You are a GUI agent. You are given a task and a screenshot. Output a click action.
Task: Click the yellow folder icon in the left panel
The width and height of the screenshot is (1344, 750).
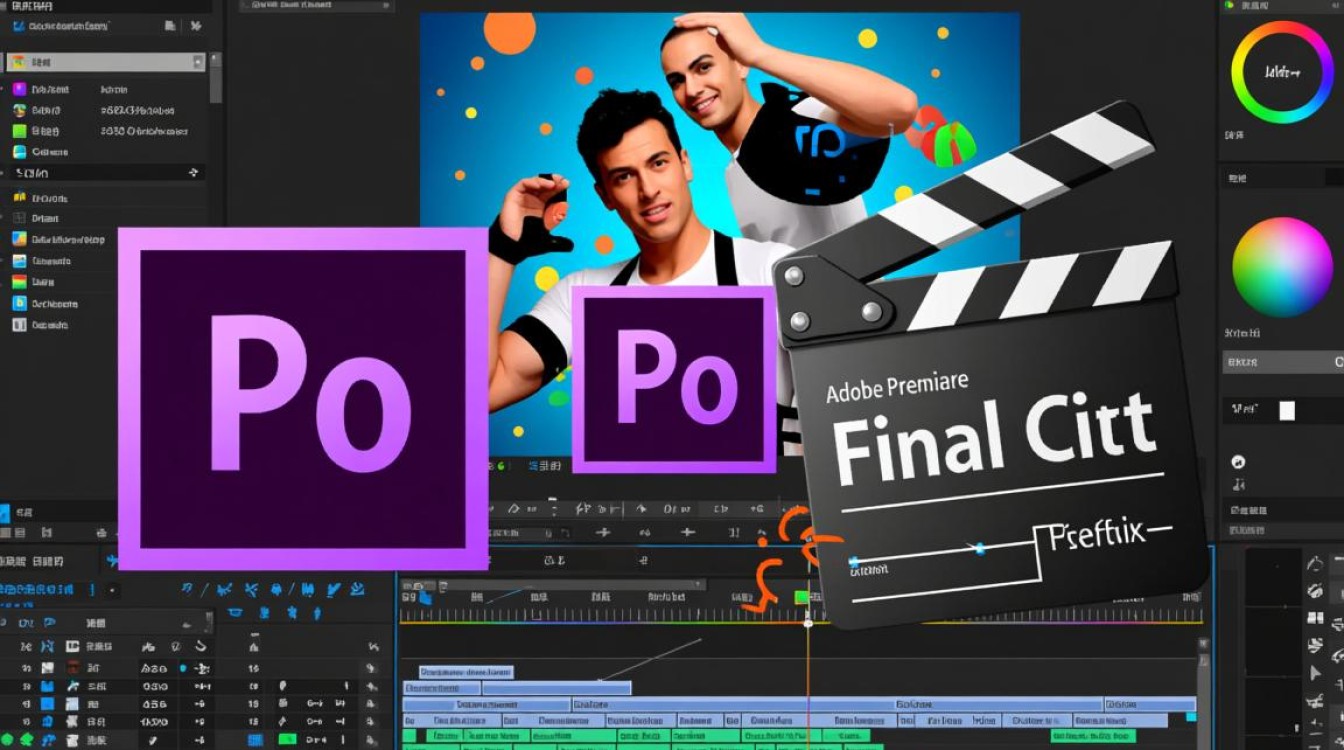[19, 197]
